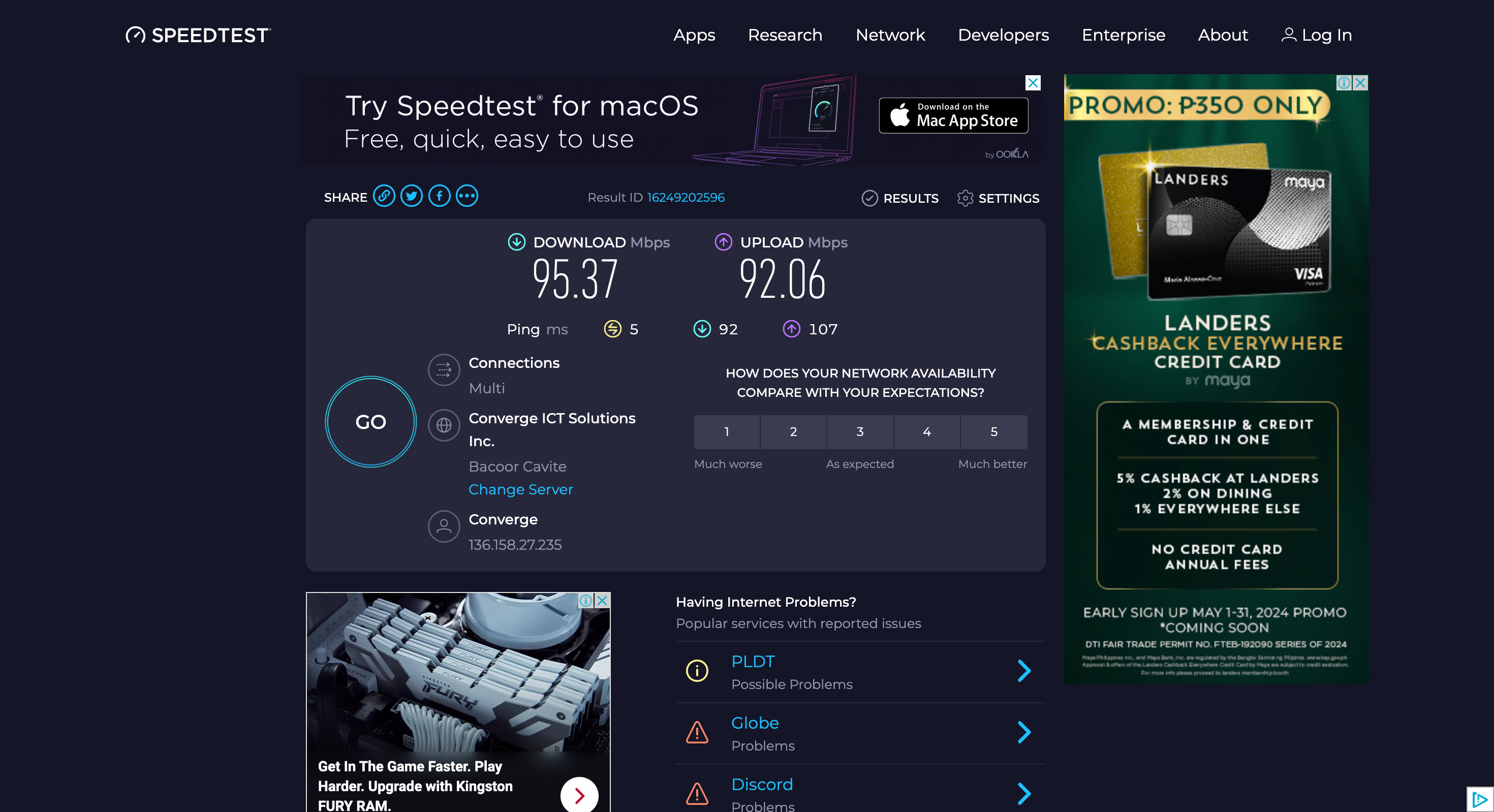1494x812 pixels.
Task: Open the Network menu
Action: (890, 35)
